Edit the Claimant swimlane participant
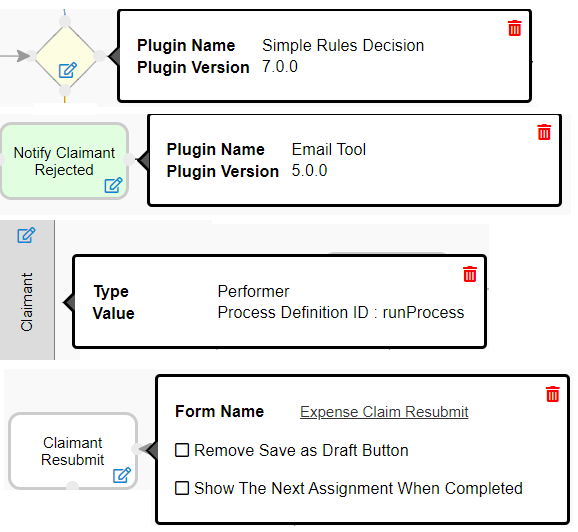The width and height of the screenshot is (578, 532). pos(26,235)
